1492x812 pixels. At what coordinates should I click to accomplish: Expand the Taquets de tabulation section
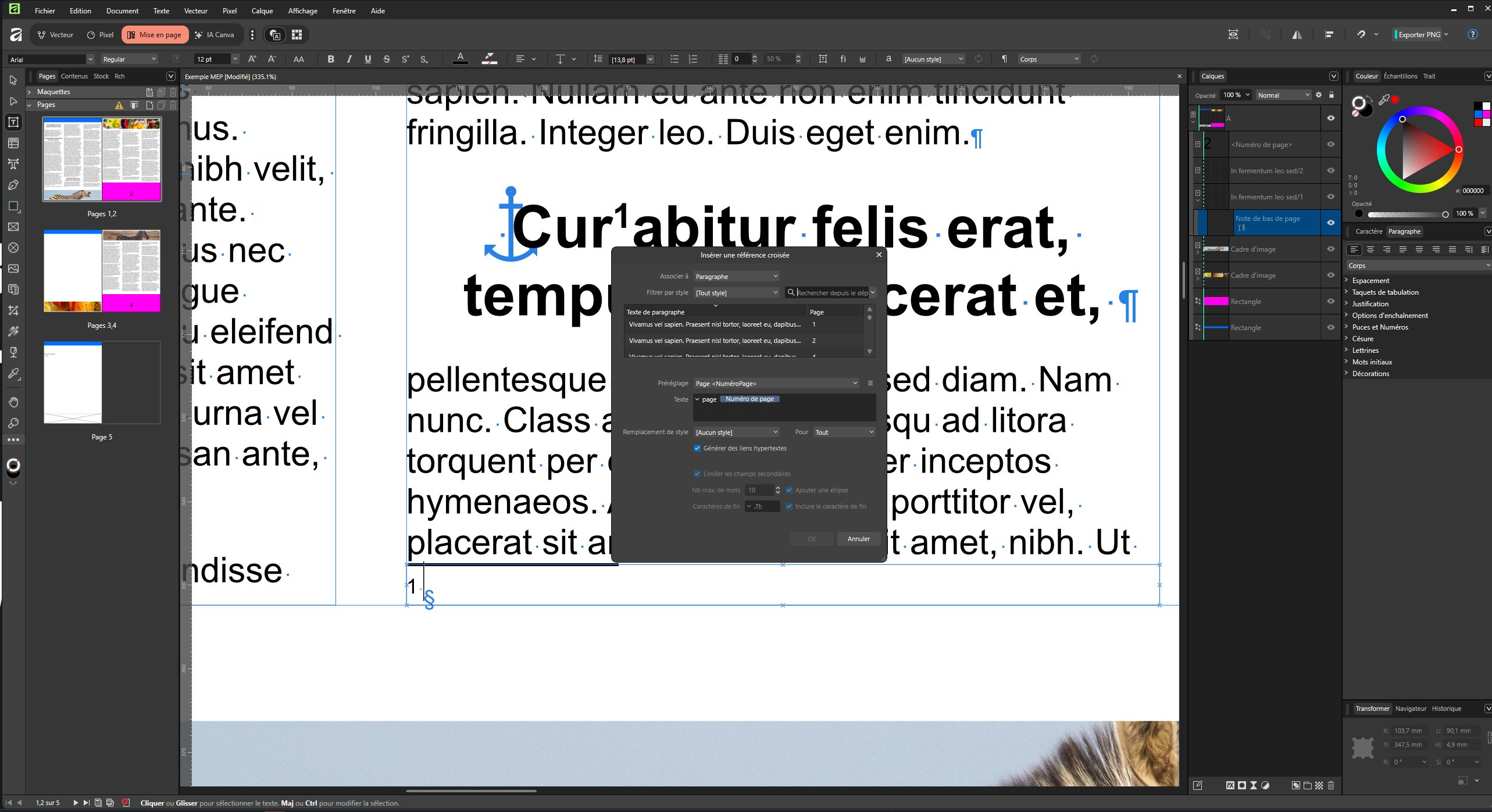(x=1385, y=292)
